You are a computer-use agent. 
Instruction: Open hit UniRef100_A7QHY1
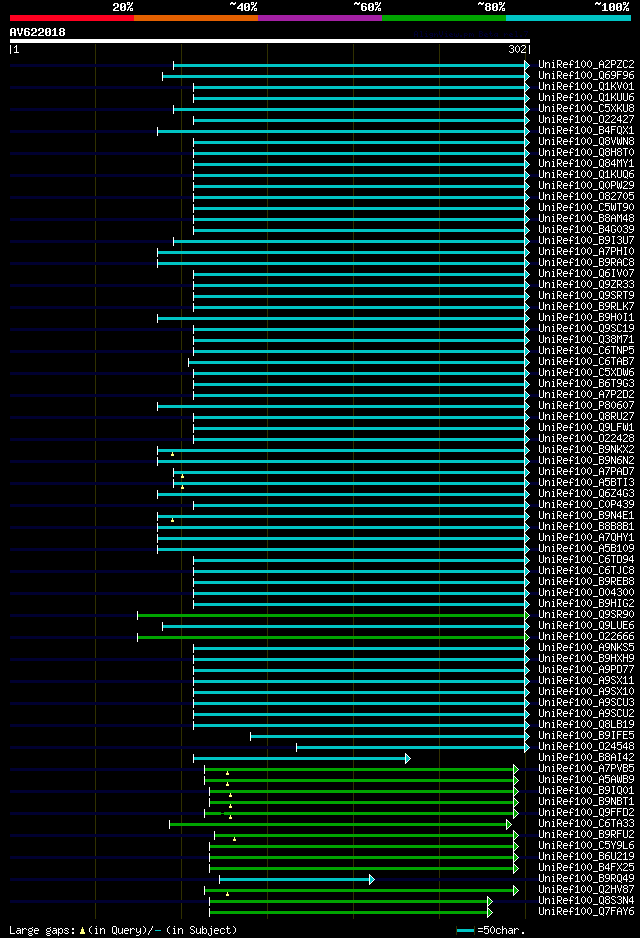coord(586,537)
